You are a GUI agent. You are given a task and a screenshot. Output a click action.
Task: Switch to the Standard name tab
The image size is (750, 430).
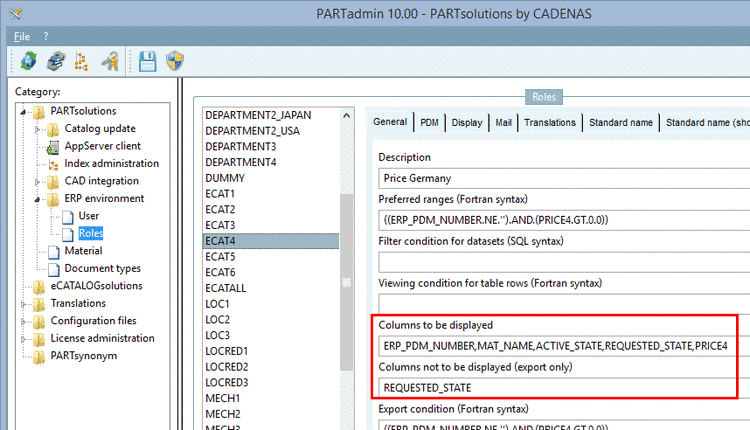coord(620,122)
